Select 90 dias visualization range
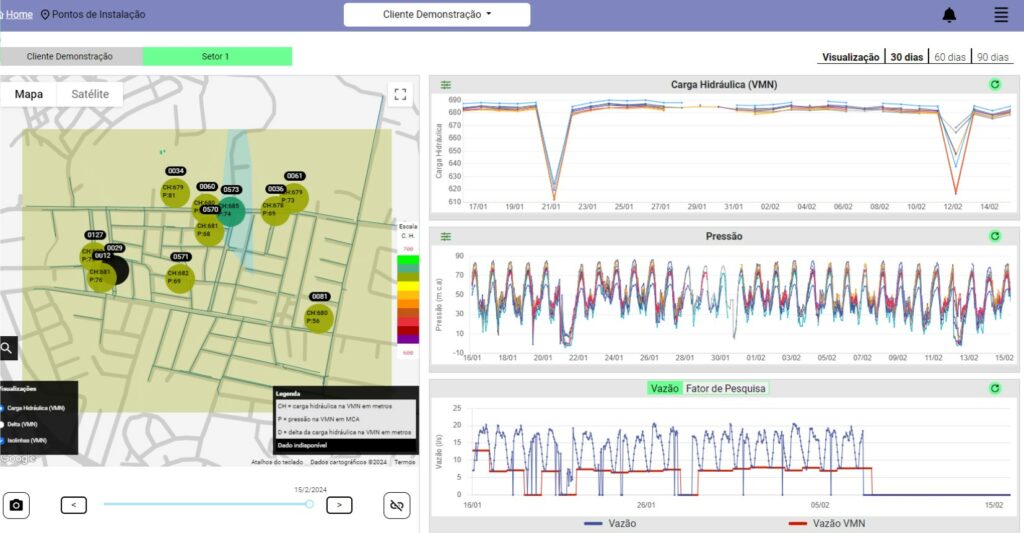This screenshot has width=1024, height=533. [993, 57]
